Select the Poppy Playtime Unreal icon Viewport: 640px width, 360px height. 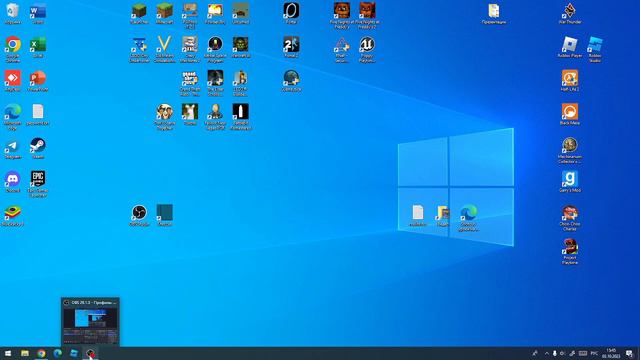367,49
